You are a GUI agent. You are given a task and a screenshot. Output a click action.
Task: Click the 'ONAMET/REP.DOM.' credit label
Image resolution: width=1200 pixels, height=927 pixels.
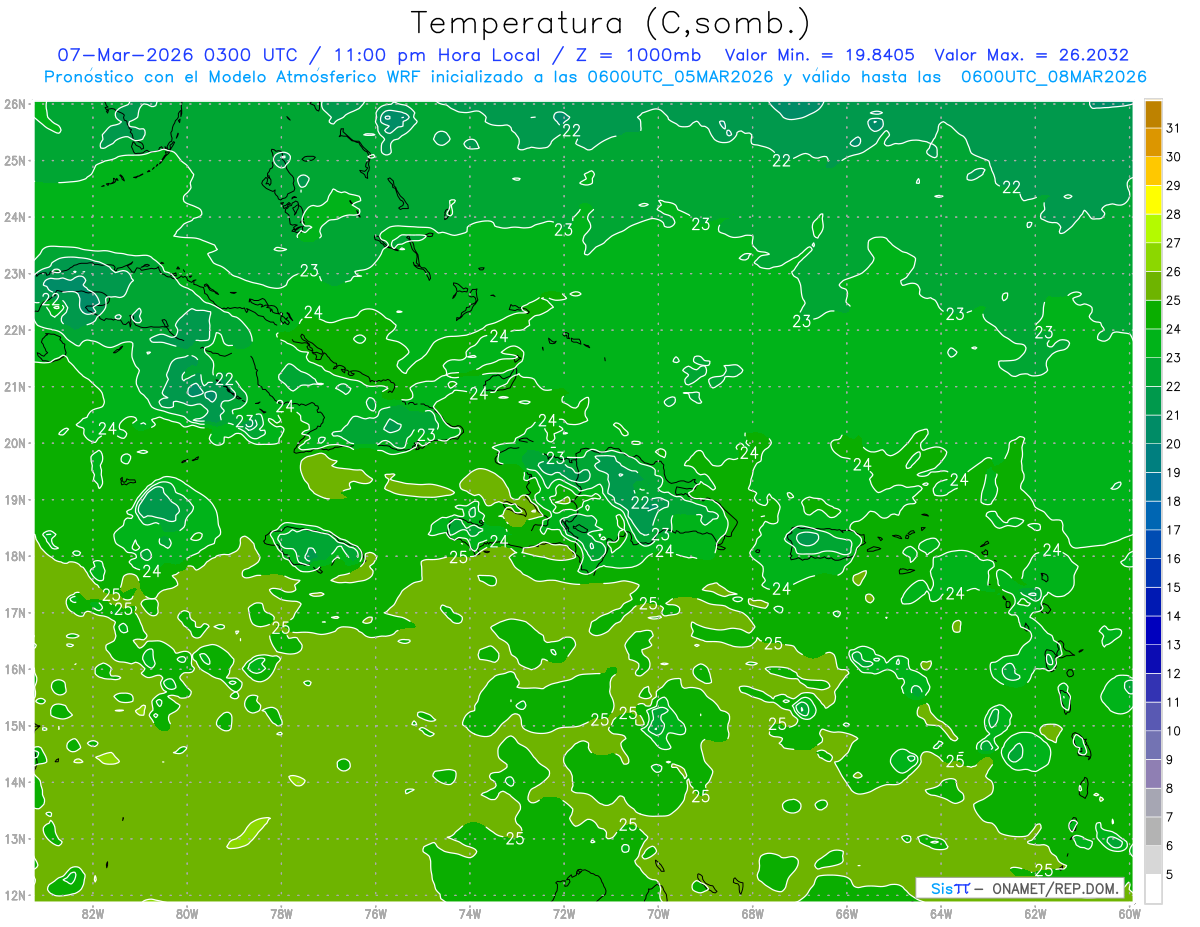click(1054, 888)
